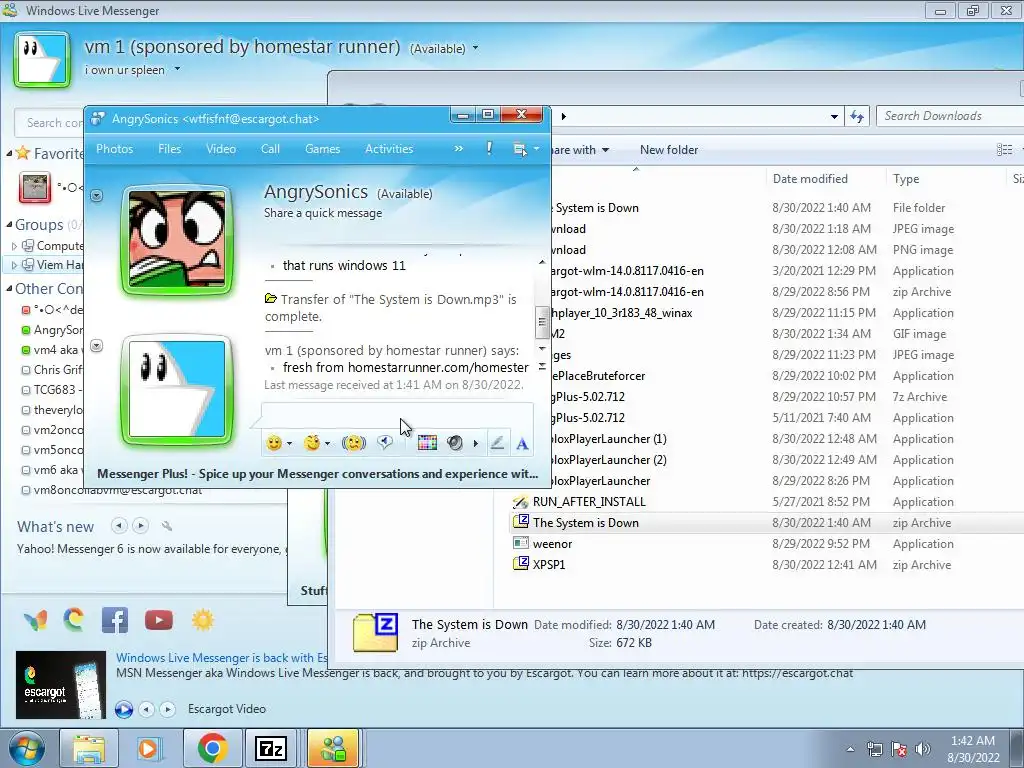Collapse AngrySonics' display picture with the small arrow
The image size is (1024, 768).
click(x=97, y=195)
